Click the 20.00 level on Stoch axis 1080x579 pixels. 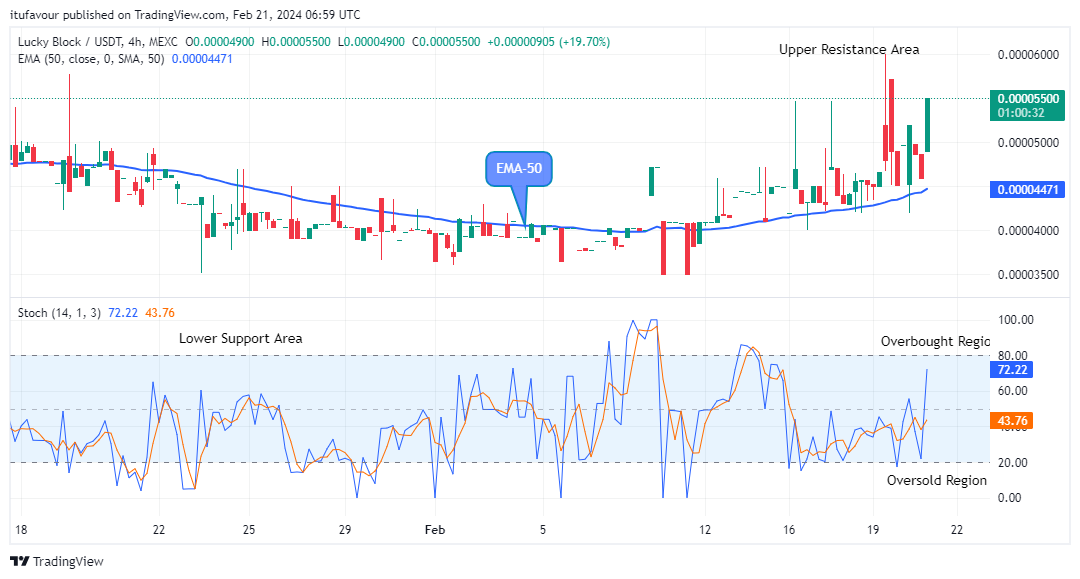tap(1012, 463)
